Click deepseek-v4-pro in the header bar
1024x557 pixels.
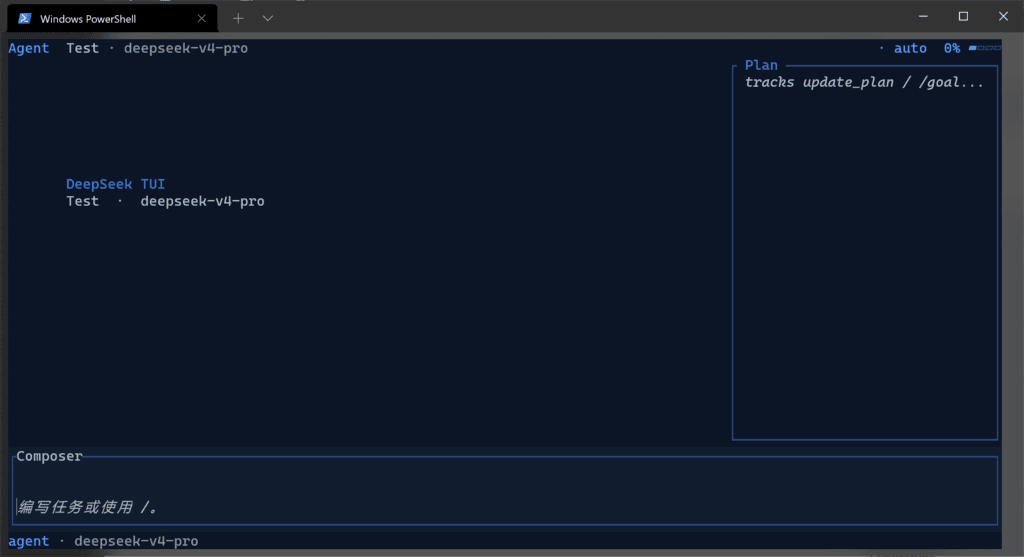tap(186, 48)
